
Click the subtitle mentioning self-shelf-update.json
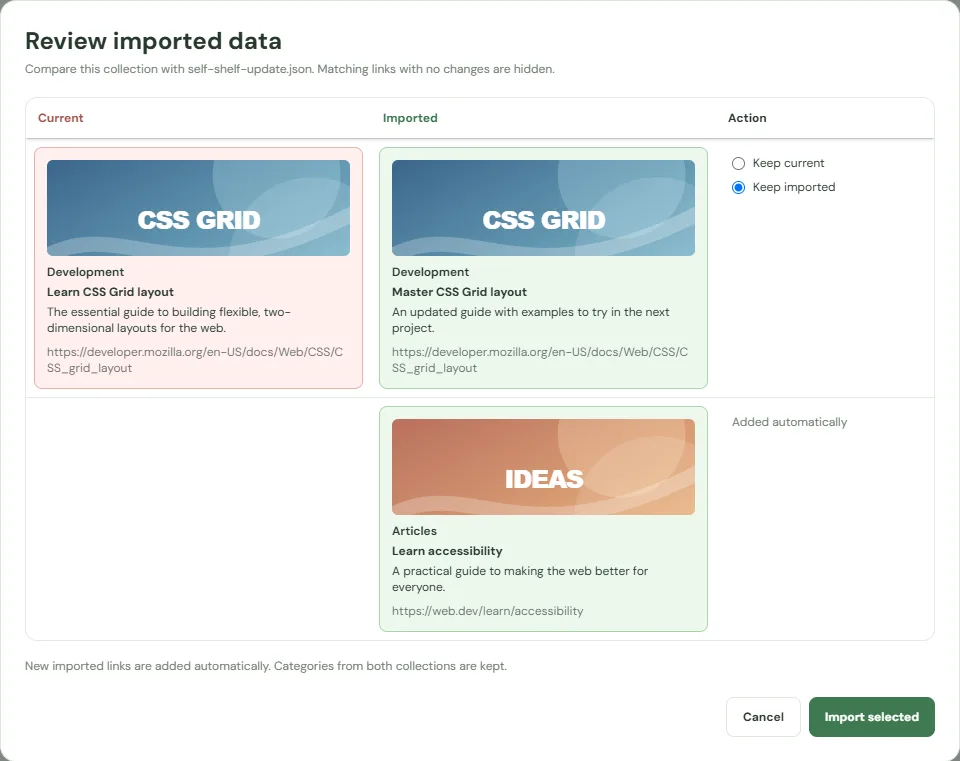pyautogui.click(x=290, y=69)
